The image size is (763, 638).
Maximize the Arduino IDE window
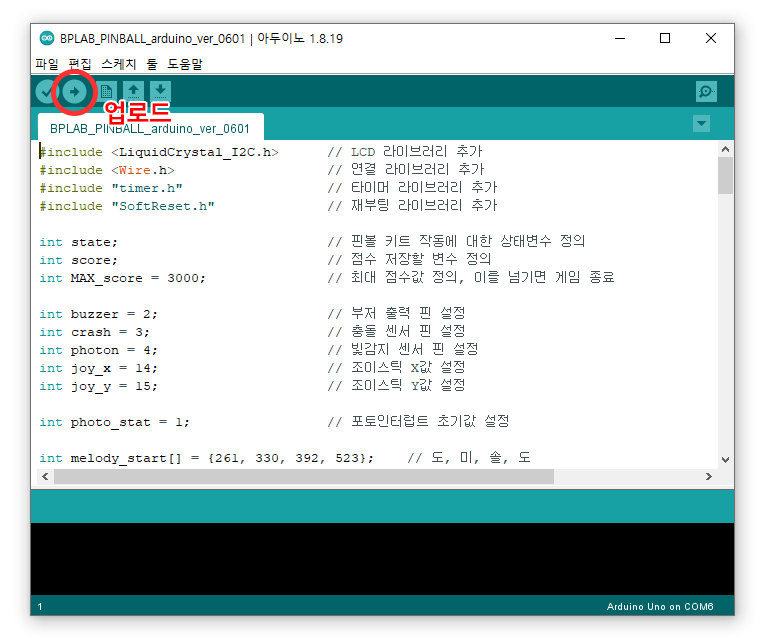click(665, 38)
